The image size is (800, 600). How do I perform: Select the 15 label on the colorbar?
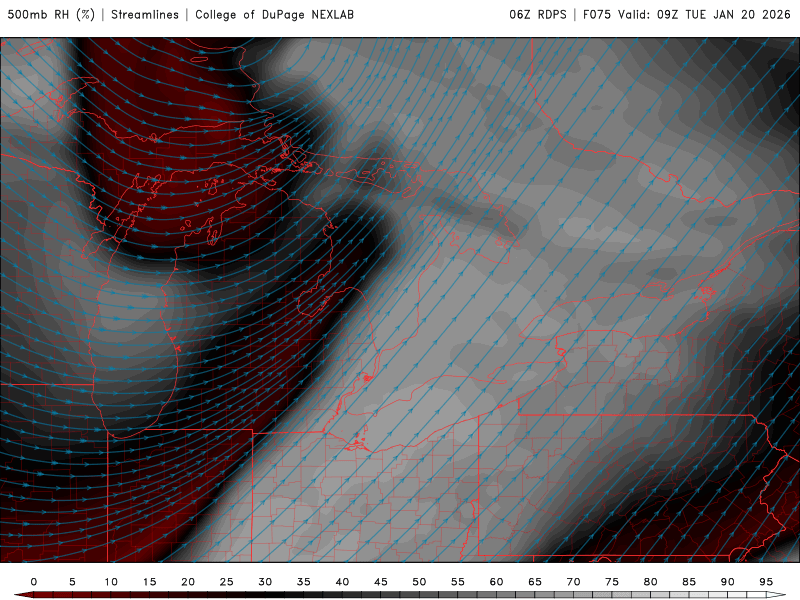tap(149, 582)
